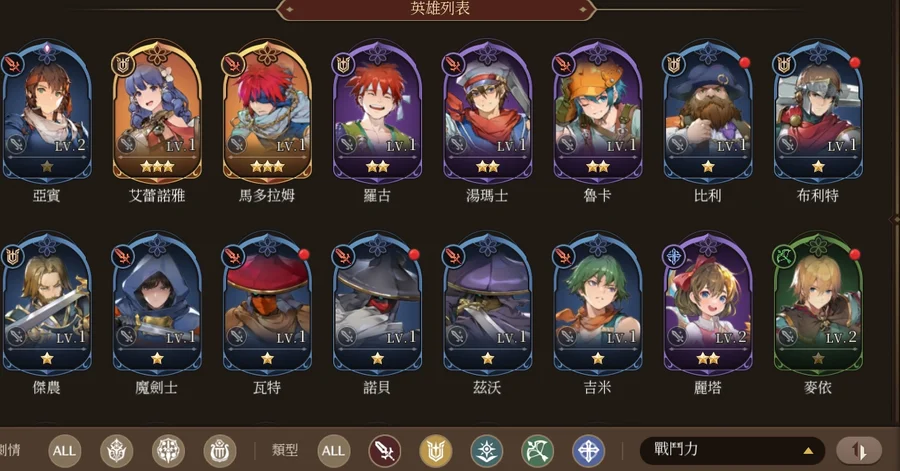Click the yellow arrow in sort dropdown
Viewport: 900px width, 471px height.
808,451
